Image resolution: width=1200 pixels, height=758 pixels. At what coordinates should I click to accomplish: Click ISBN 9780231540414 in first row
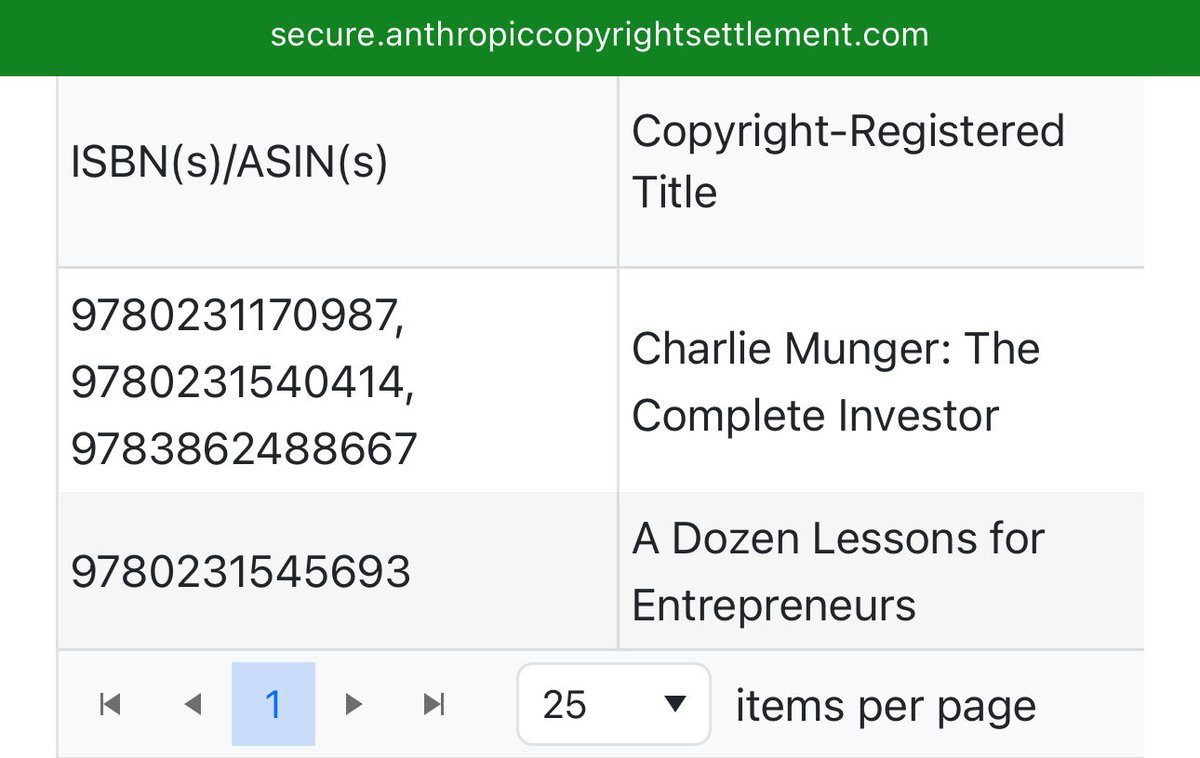[x=242, y=384]
